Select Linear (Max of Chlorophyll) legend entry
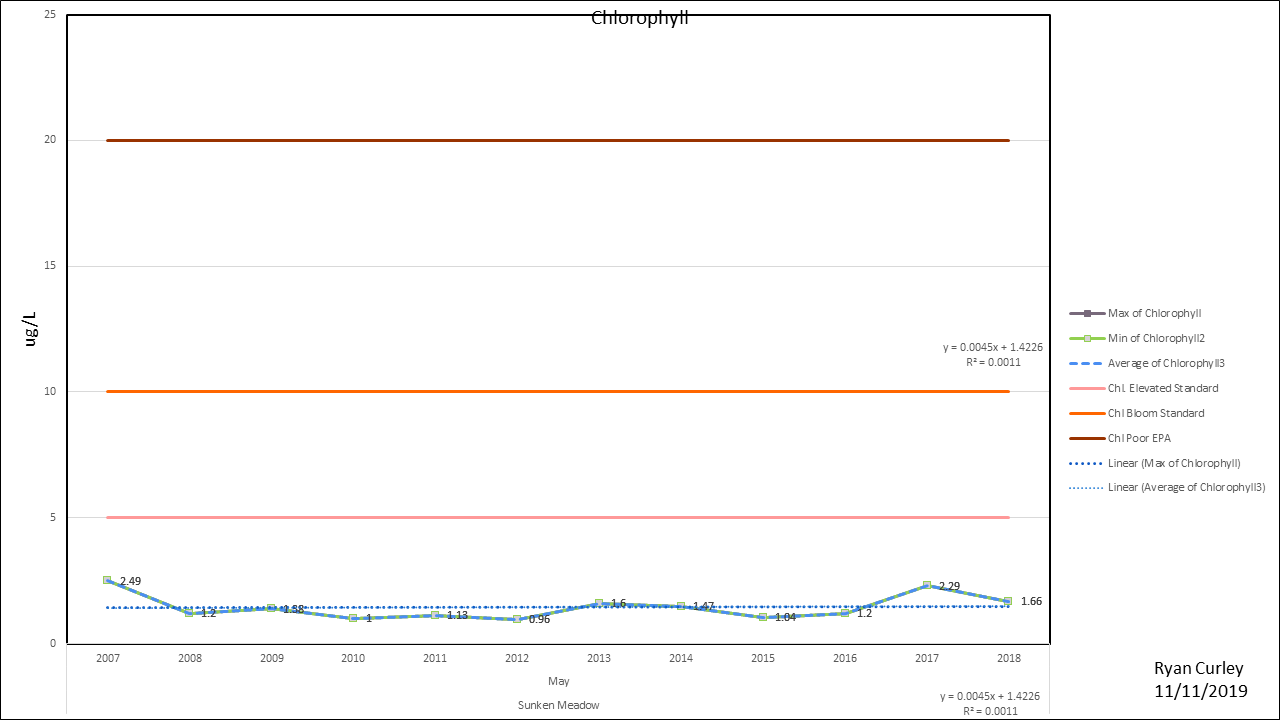Image resolution: width=1280 pixels, height=720 pixels. tap(1174, 463)
